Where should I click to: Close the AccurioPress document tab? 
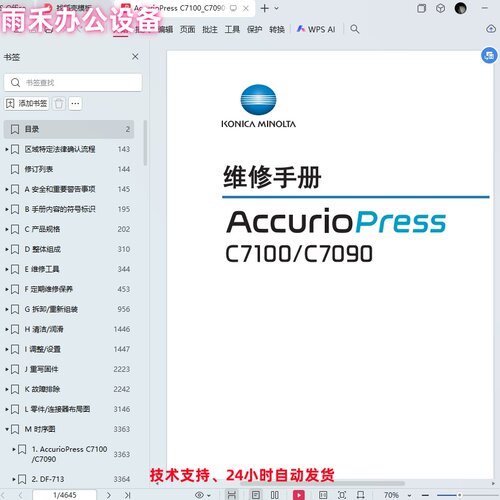tap(246, 8)
